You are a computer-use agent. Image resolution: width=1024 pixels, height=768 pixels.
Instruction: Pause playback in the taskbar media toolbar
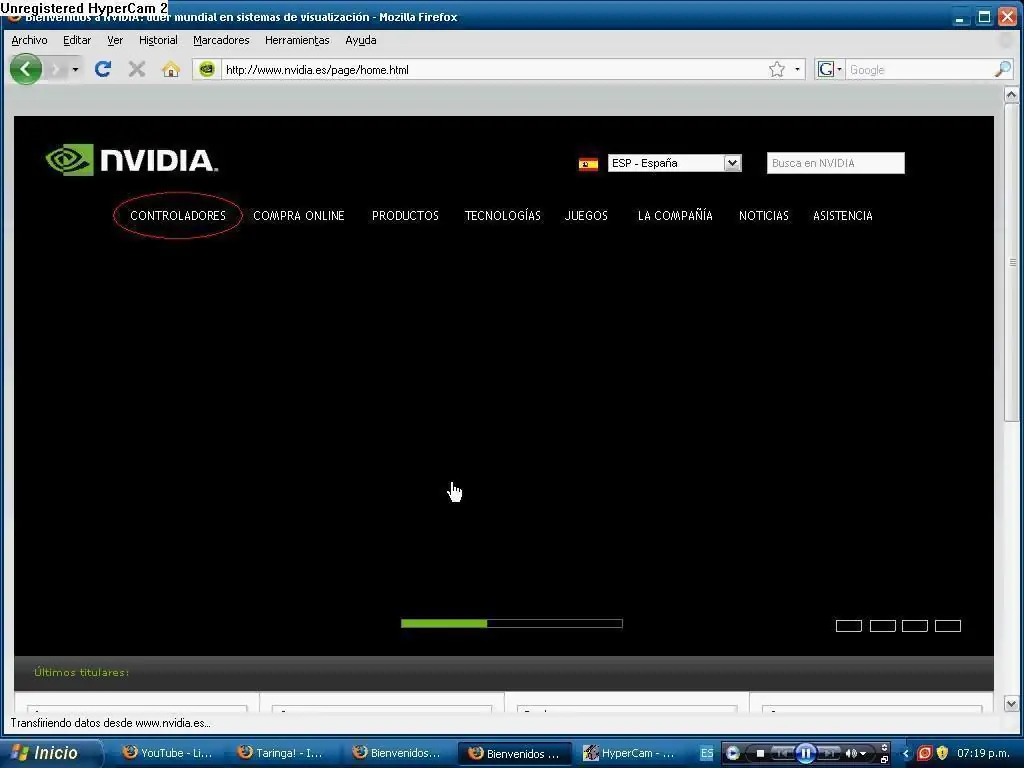tap(806, 753)
